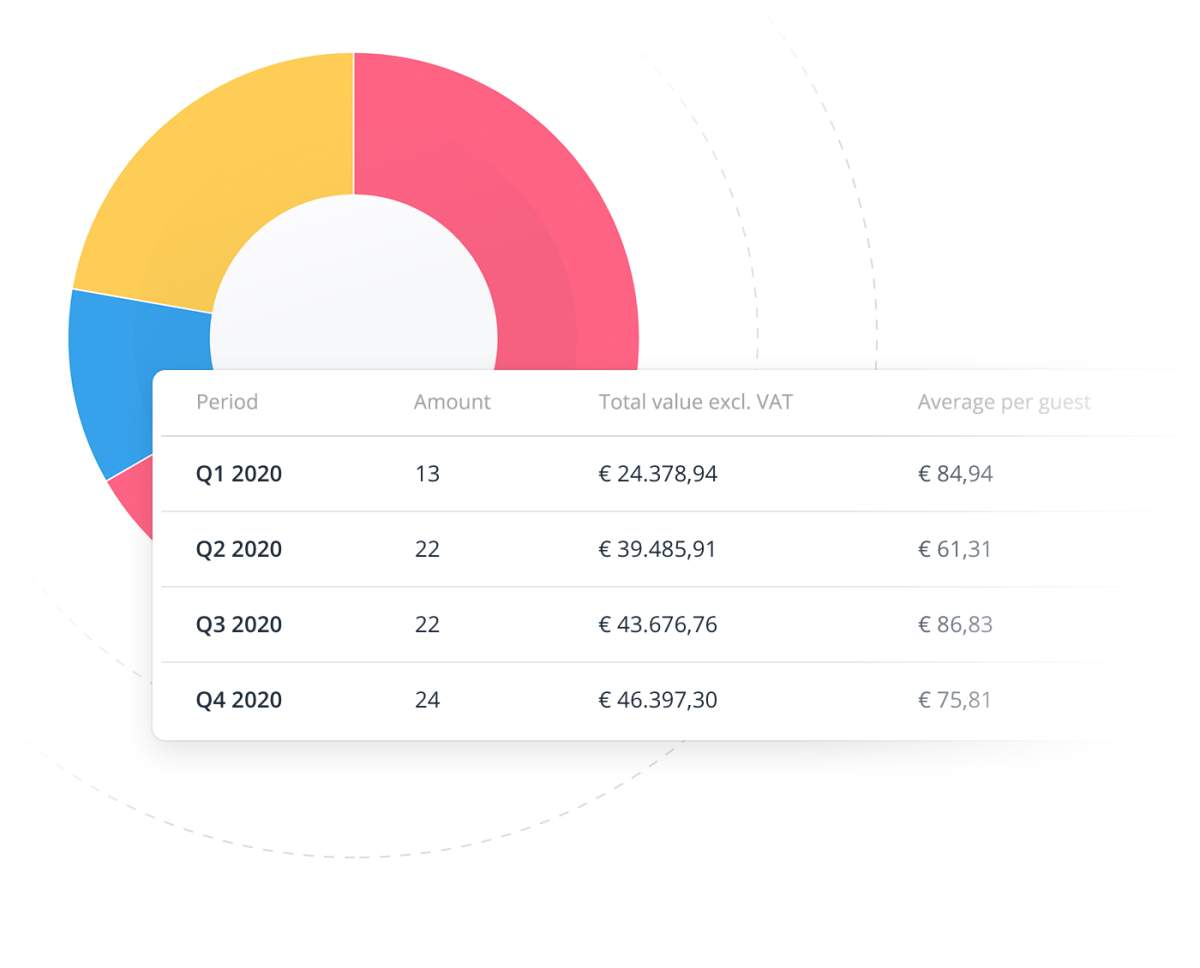Viewport: 1200px width, 968px height.
Task: Select the Q4 2020 row label
Action: [x=239, y=700]
